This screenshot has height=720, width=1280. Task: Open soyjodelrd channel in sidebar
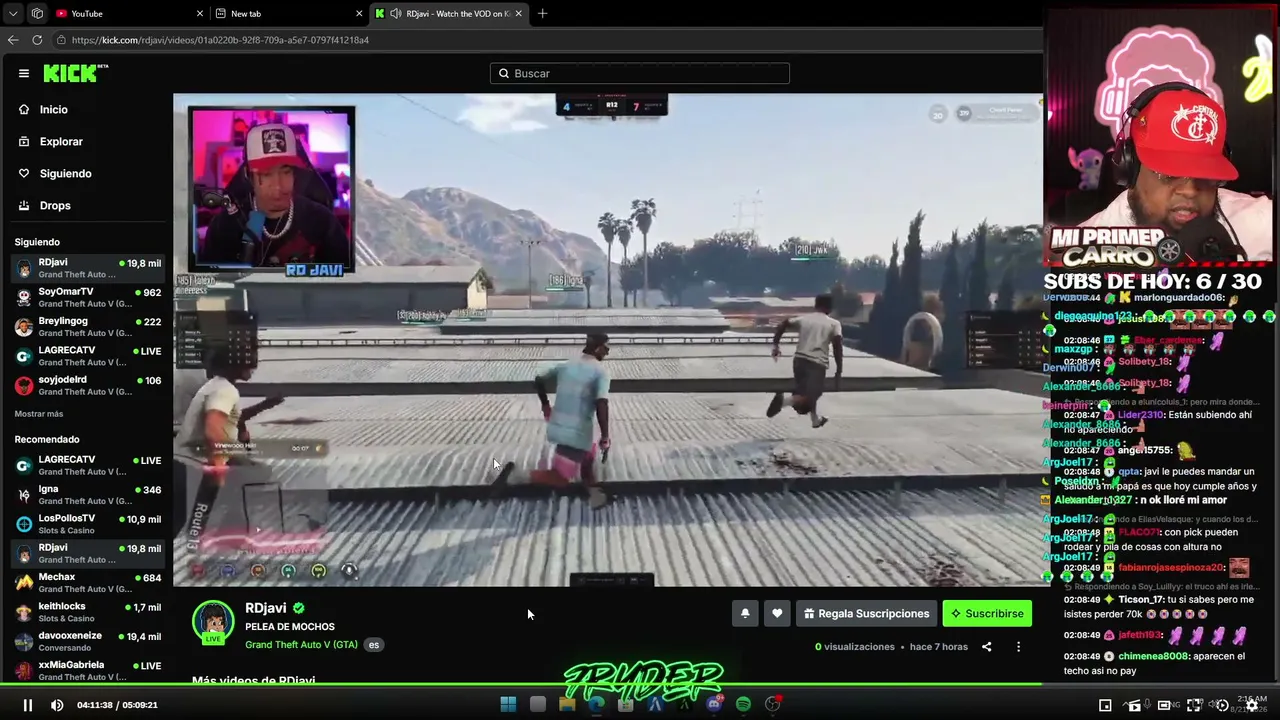87,385
